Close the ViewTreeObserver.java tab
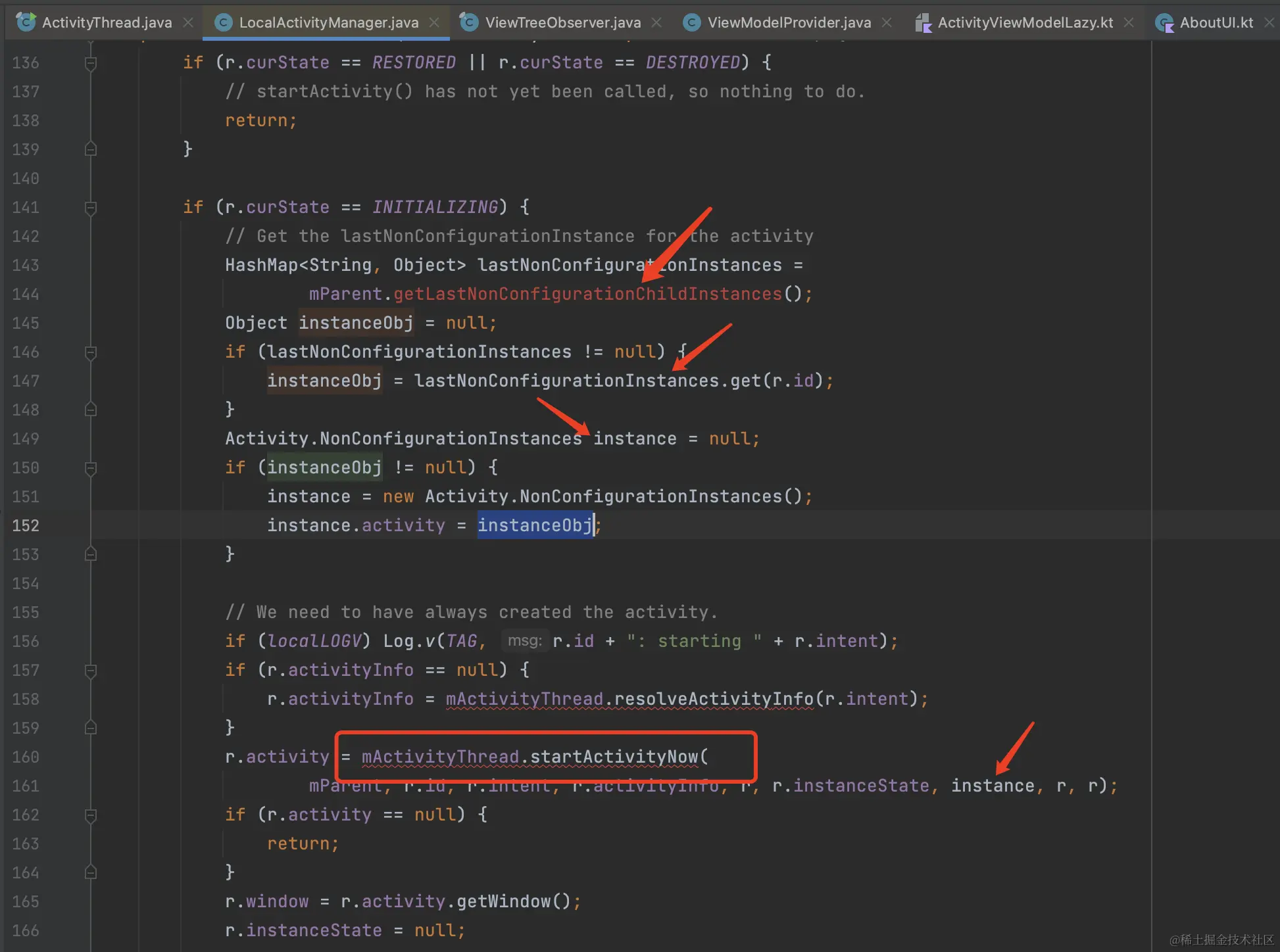 [x=656, y=22]
